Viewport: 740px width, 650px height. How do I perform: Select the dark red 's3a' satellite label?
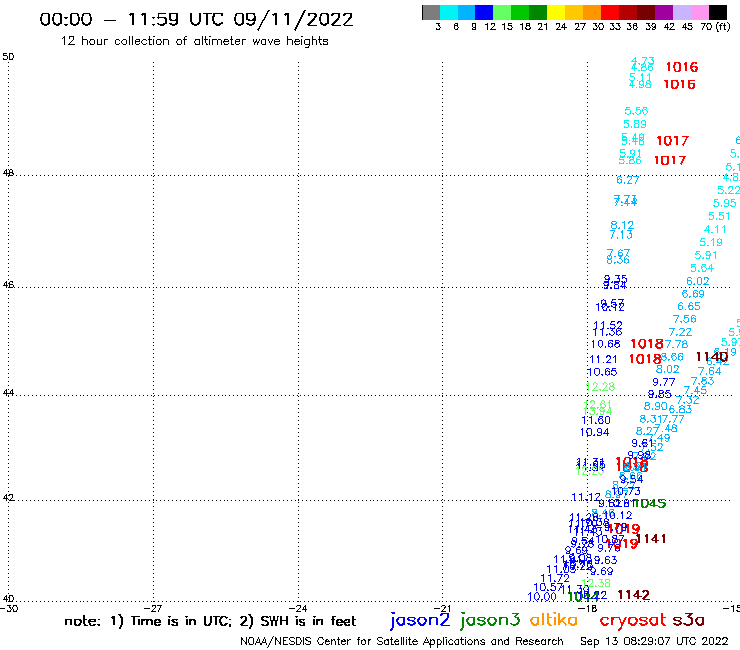pyautogui.click(x=689, y=620)
